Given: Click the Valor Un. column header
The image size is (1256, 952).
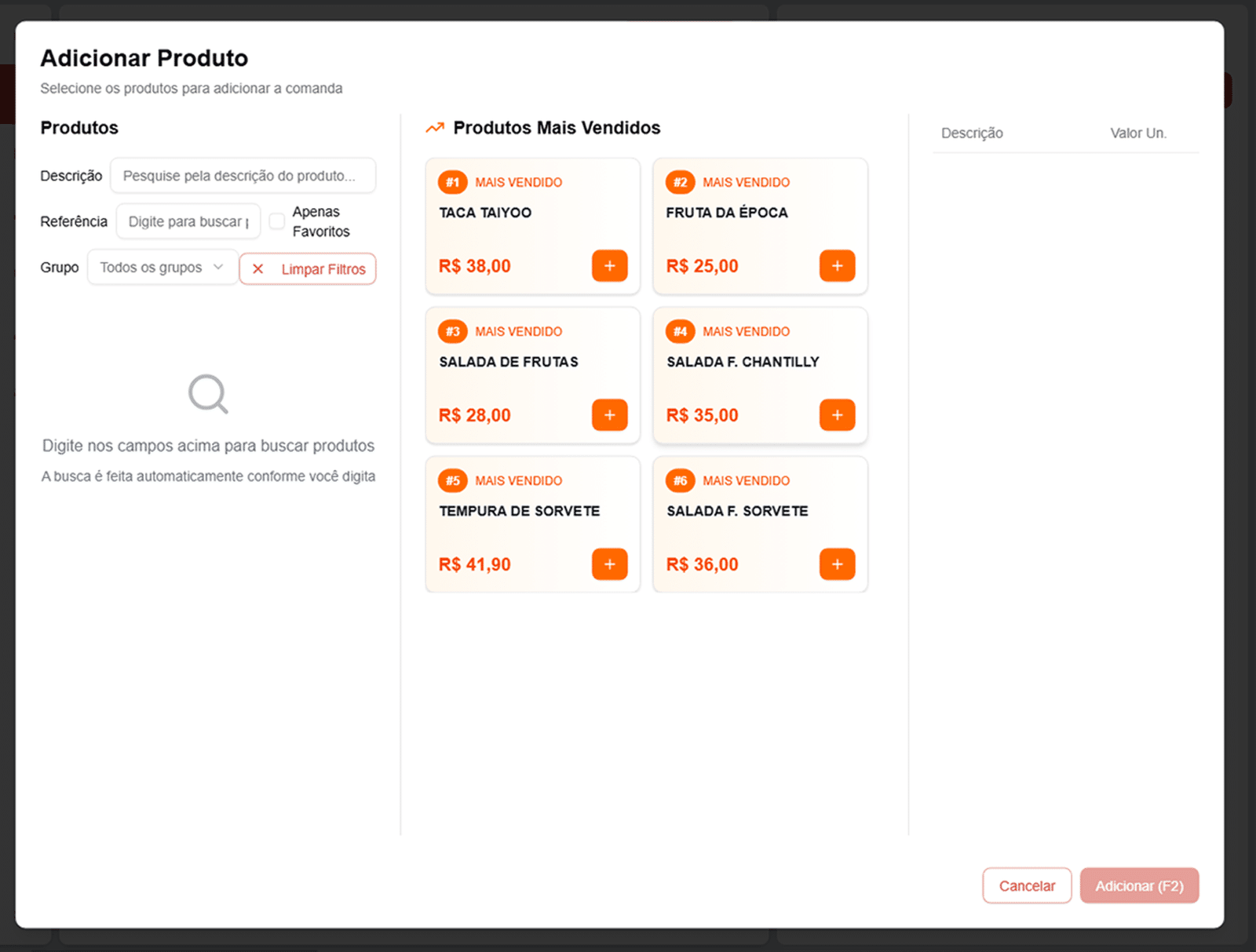Looking at the screenshot, I should tap(1137, 133).
